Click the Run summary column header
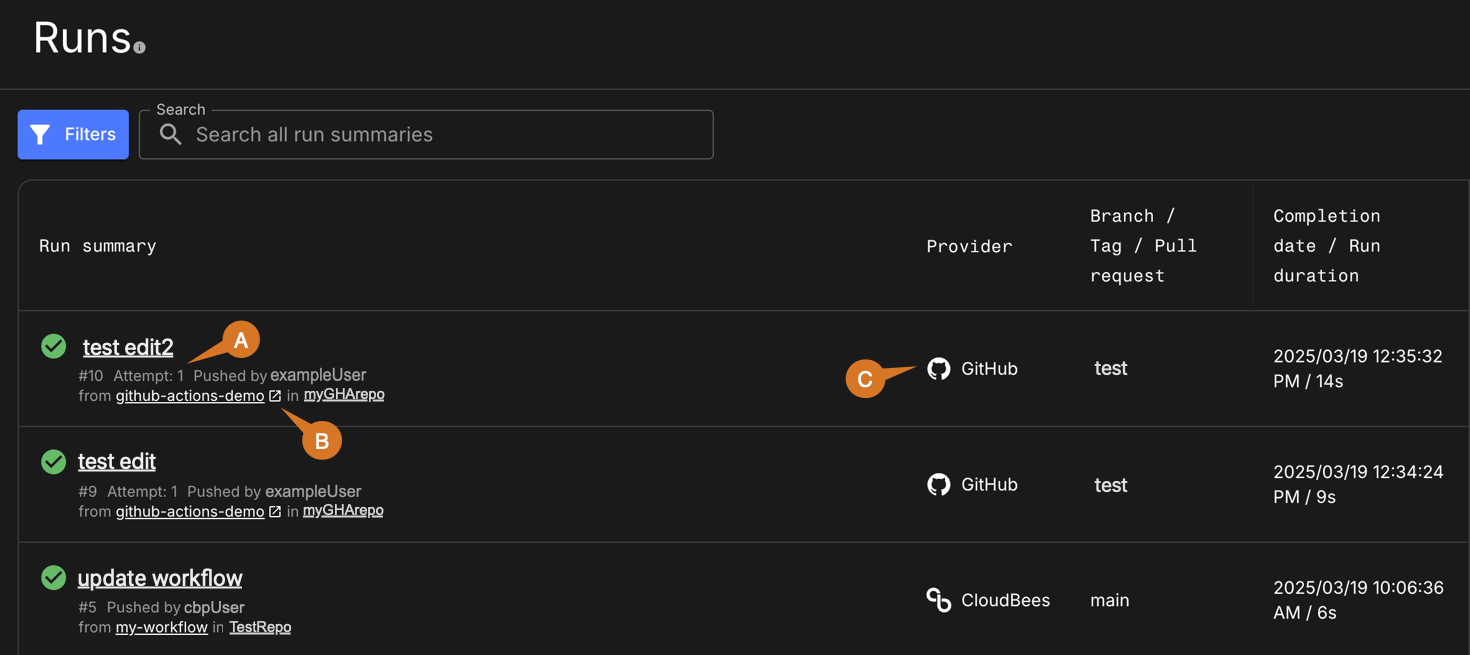Image resolution: width=1470 pixels, height=655 pixels. click(x=98, y=246)
